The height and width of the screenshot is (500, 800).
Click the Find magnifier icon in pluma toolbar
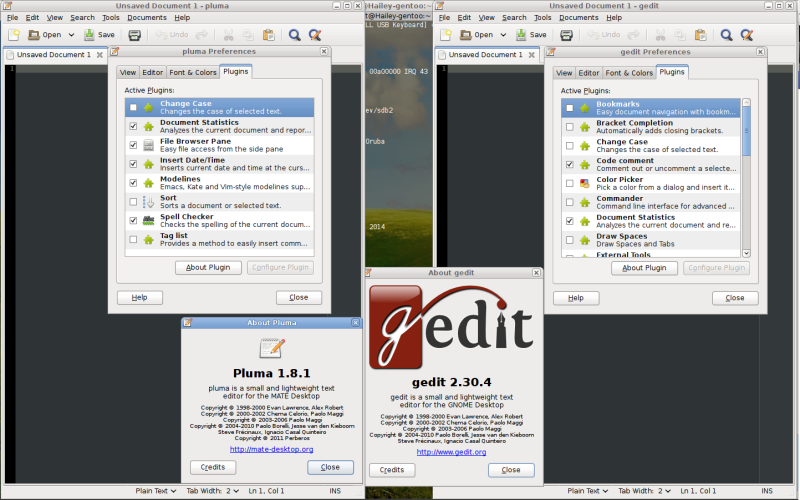(294, 35)
